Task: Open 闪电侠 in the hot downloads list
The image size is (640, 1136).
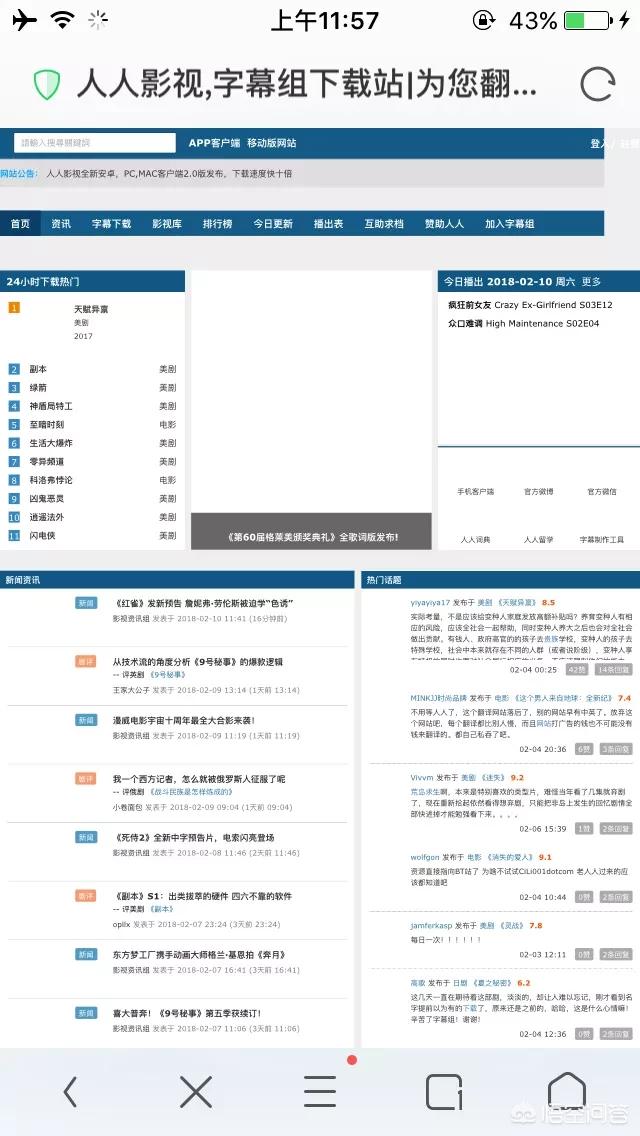Action: [42, 535]
